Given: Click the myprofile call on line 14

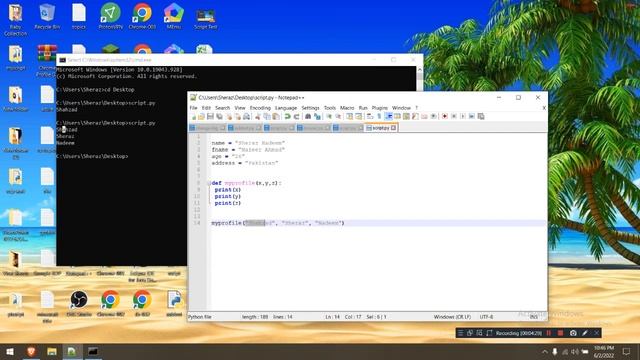Looking at the screenshot, I should coord(278,223).
